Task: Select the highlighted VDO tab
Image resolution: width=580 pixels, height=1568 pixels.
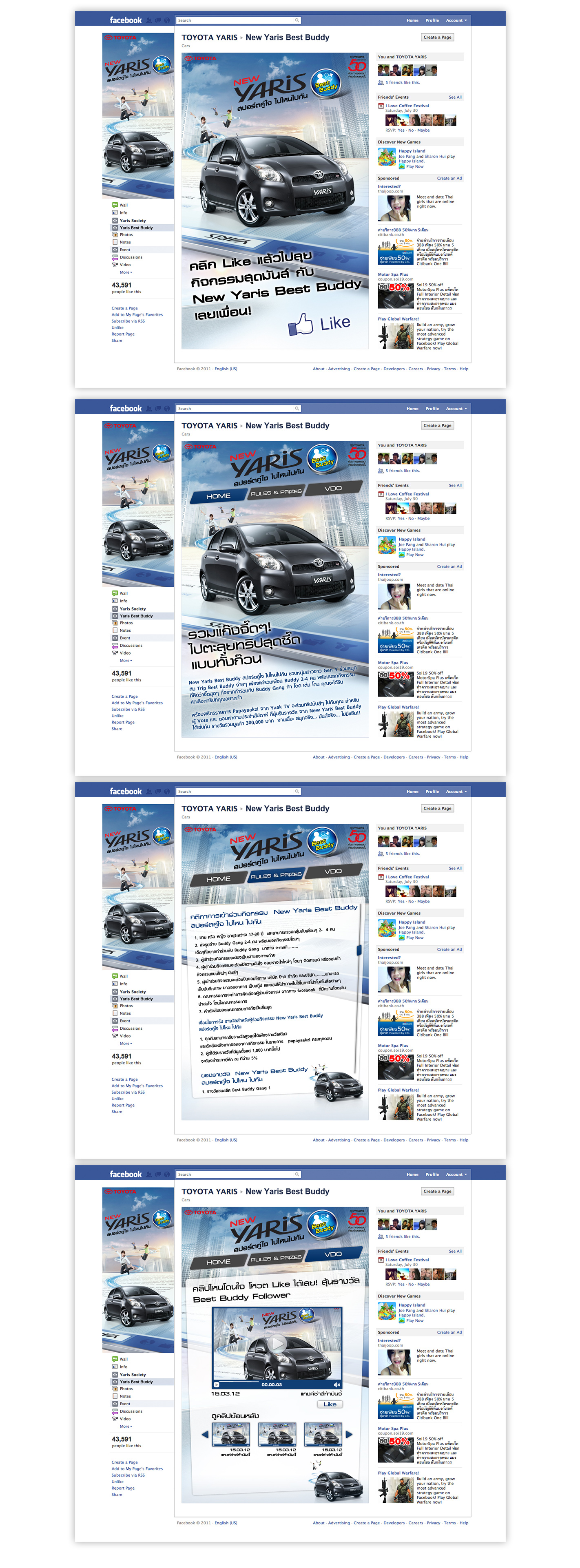Action: (333, 1254)
